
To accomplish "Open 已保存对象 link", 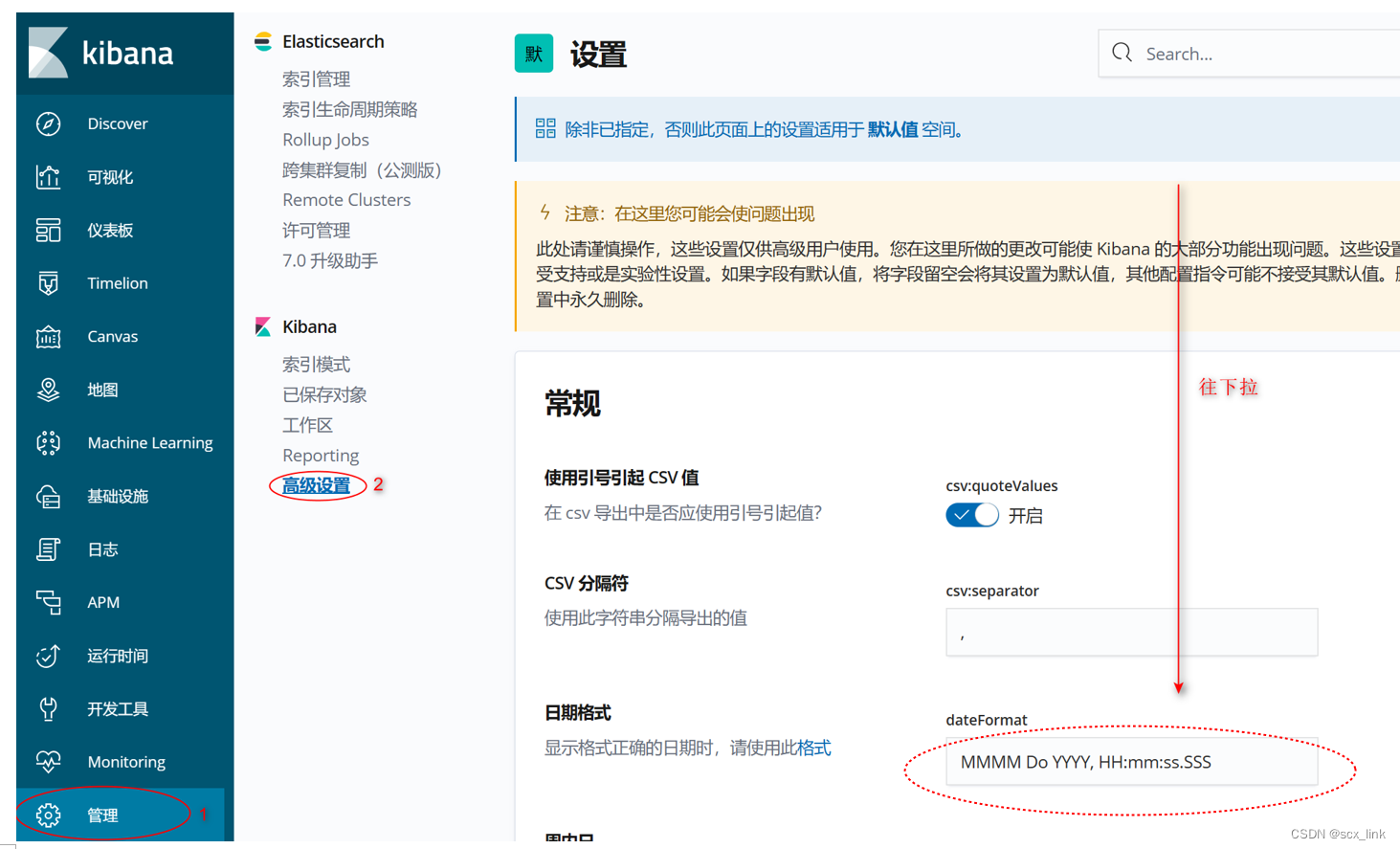I will [x=324, y=394].
